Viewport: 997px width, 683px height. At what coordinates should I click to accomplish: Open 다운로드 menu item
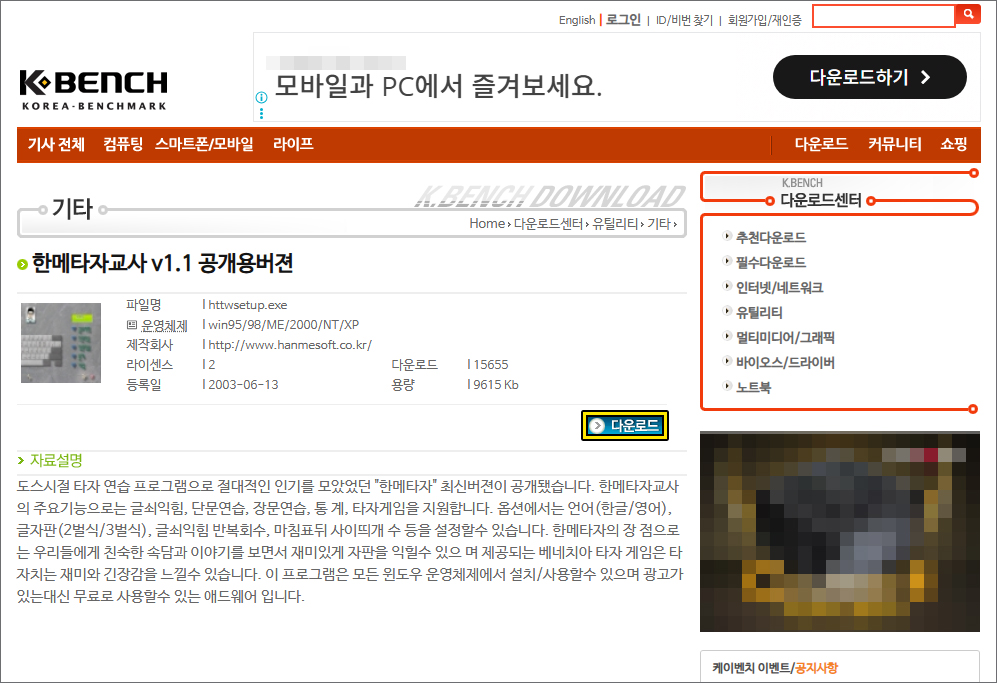click(x=821, y=144)
